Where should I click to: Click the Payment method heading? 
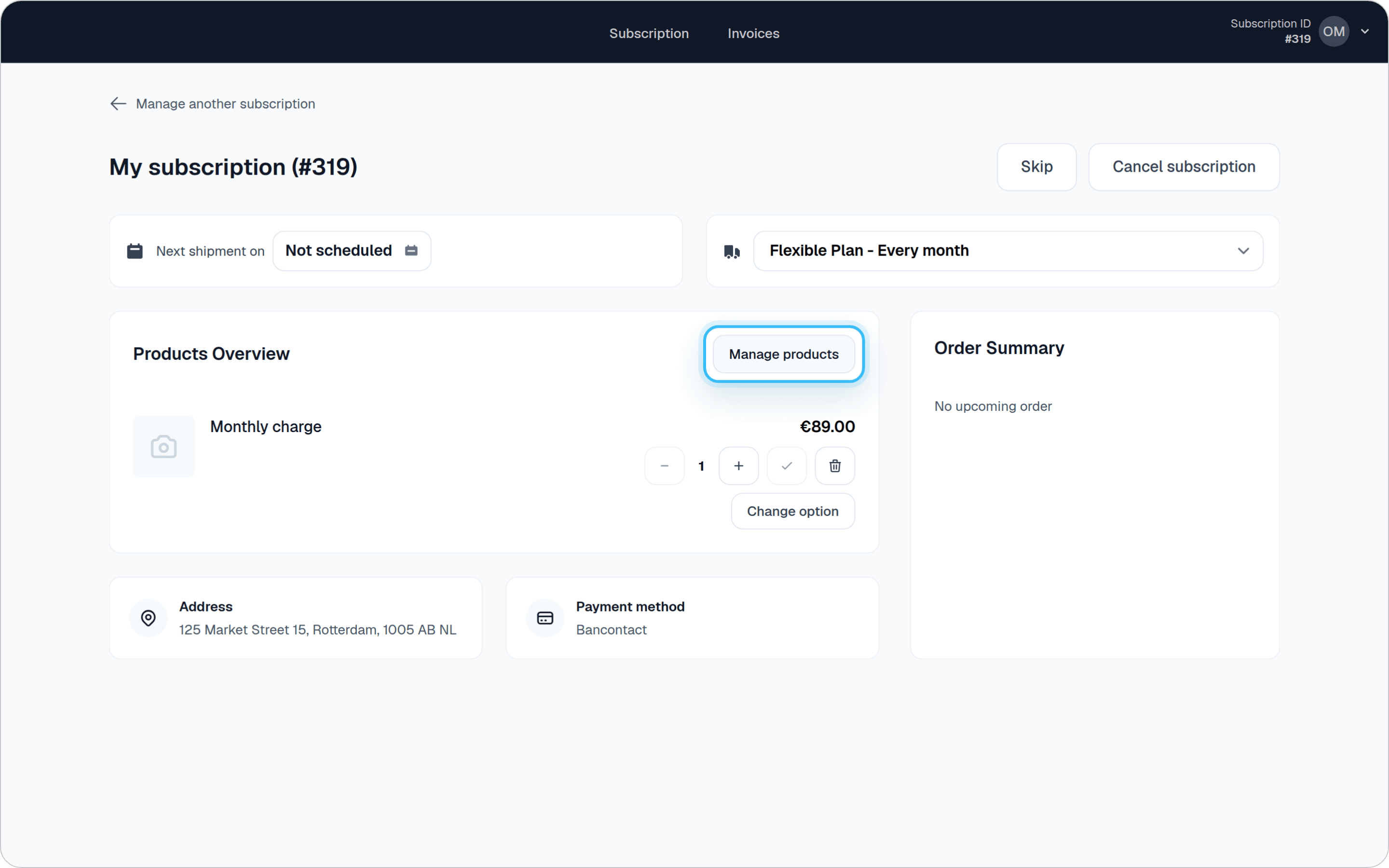pos(630,607)
